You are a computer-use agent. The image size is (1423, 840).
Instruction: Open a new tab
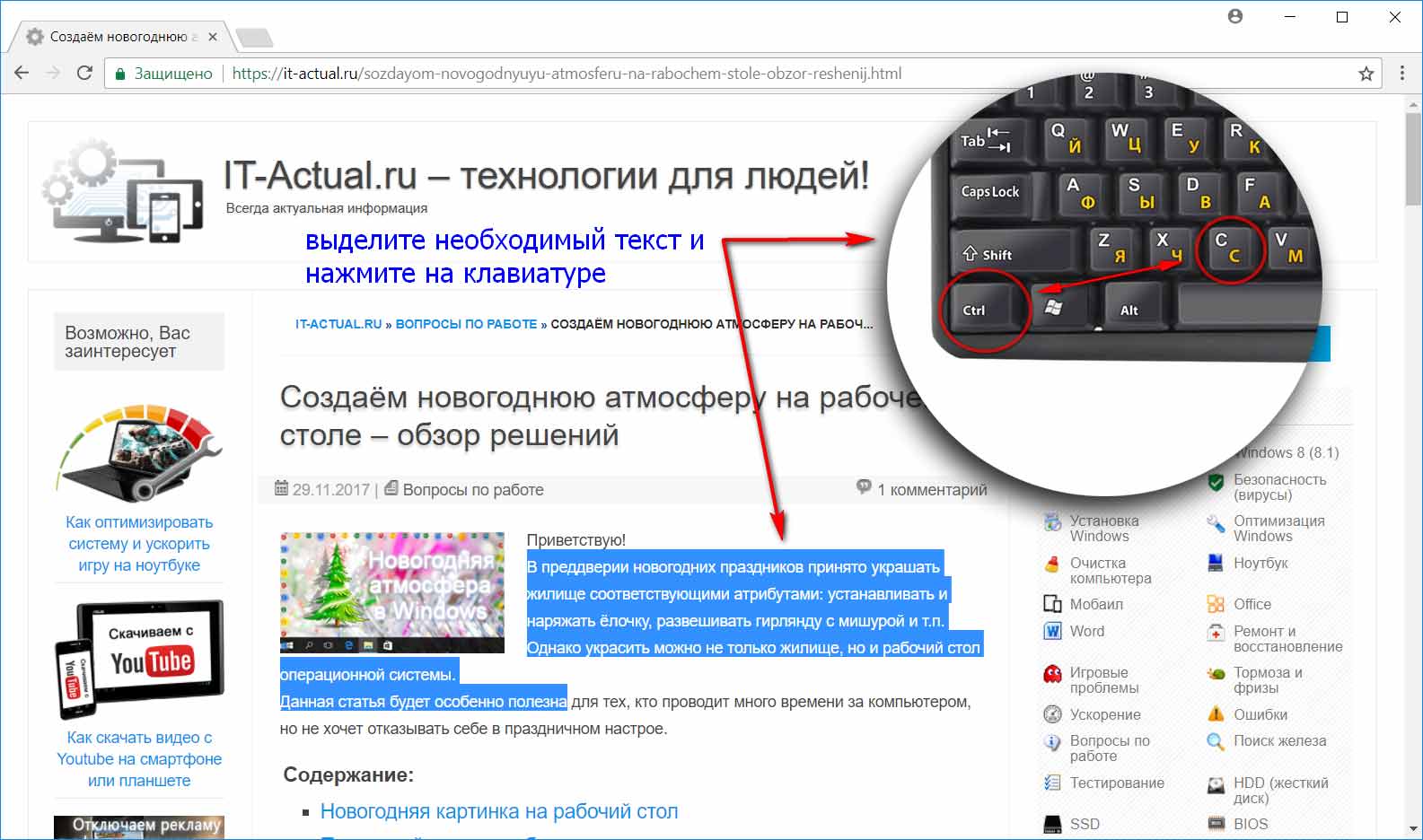tap(253, 38)
